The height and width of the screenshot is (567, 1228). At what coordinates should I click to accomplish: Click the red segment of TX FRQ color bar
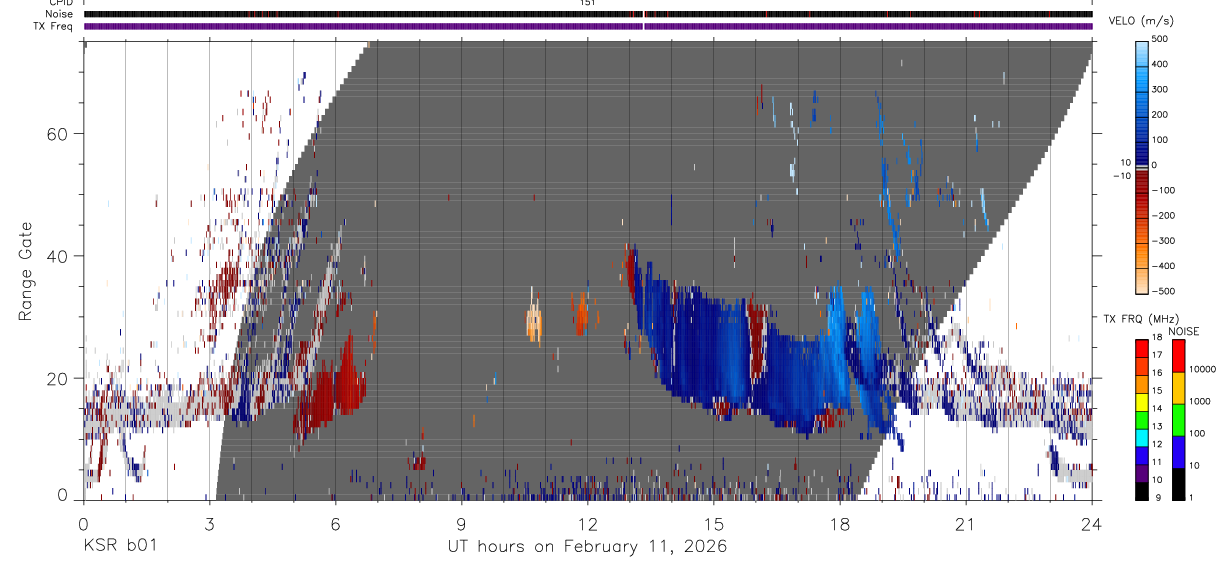pos(1141,349)
